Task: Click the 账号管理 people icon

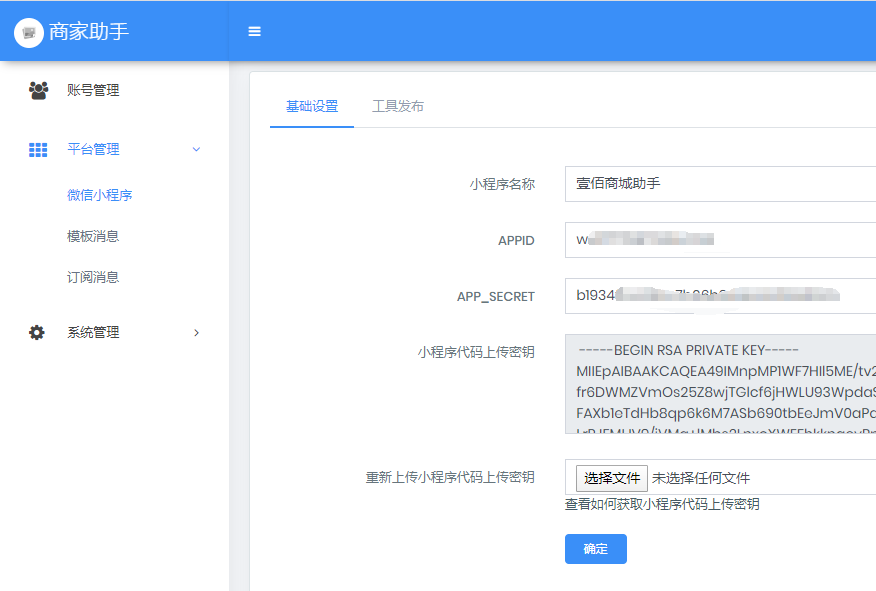Action: click(38, 90)
